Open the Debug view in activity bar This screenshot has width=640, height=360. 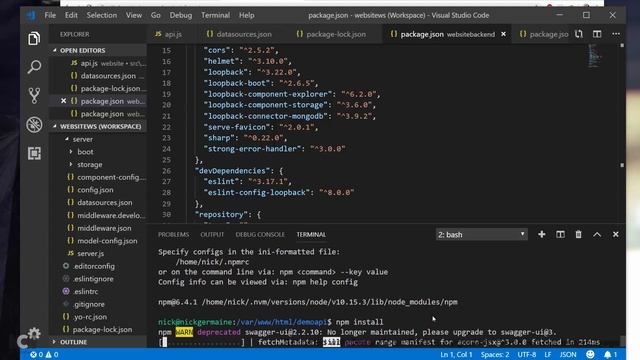(x=34, y=124)
